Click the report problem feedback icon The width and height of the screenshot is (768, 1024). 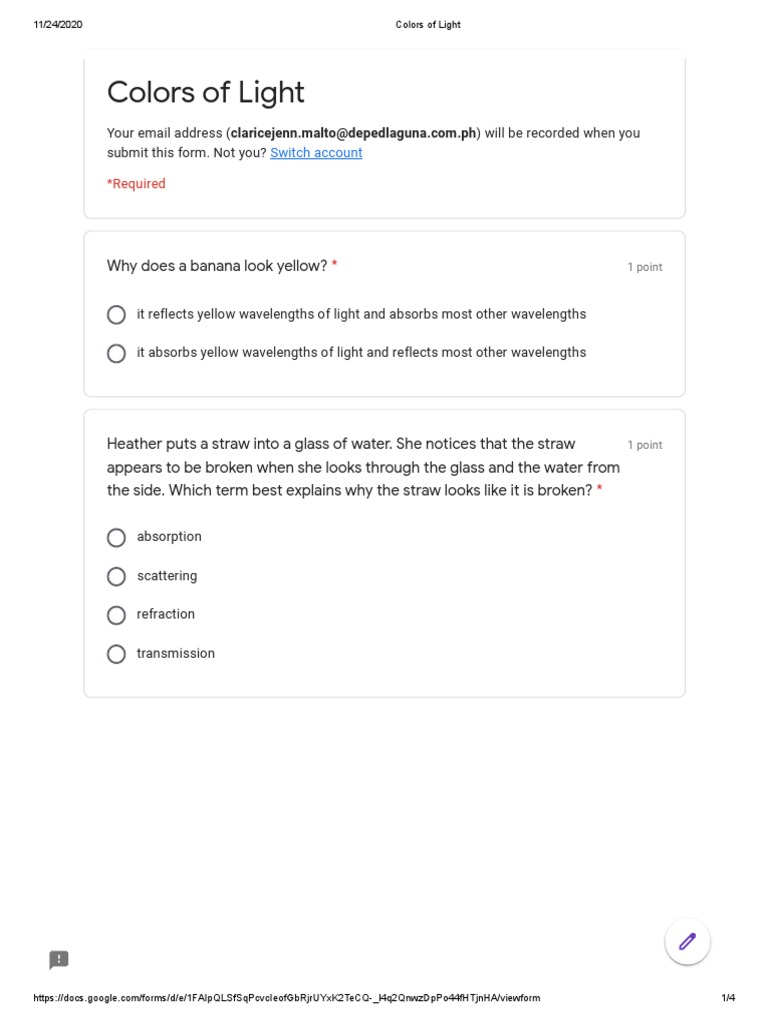tap(59, 960)
